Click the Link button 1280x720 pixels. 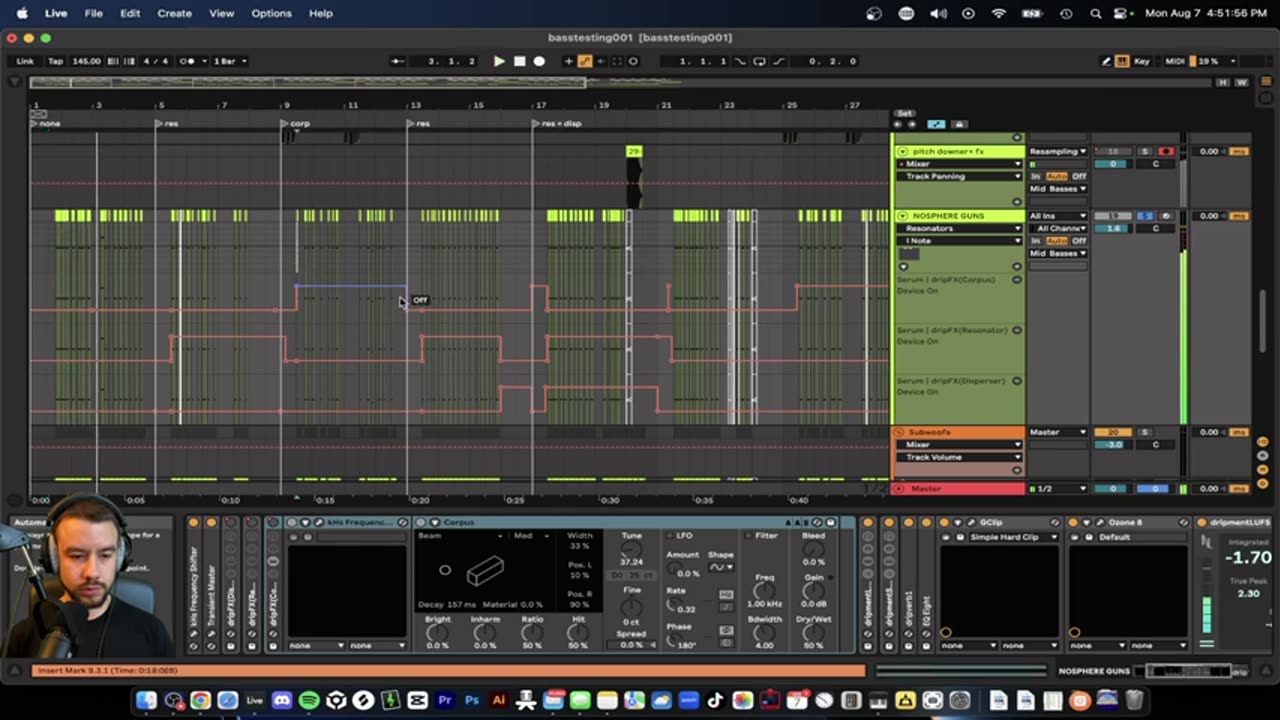coord(25,61)
